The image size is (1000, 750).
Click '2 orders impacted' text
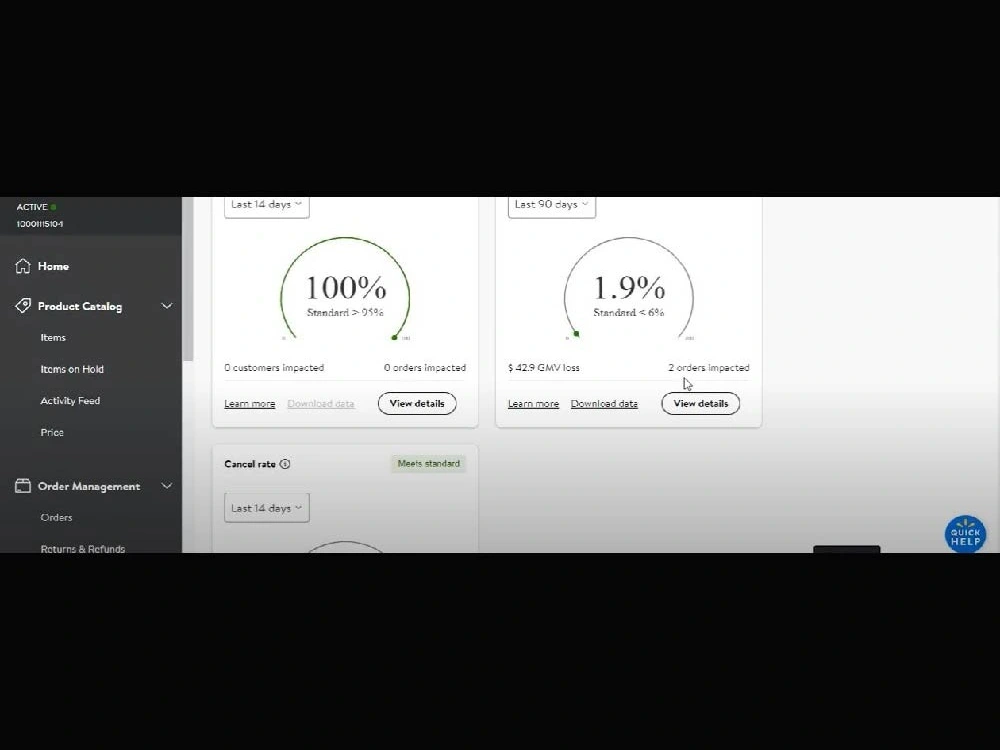[x=709, y=368]
